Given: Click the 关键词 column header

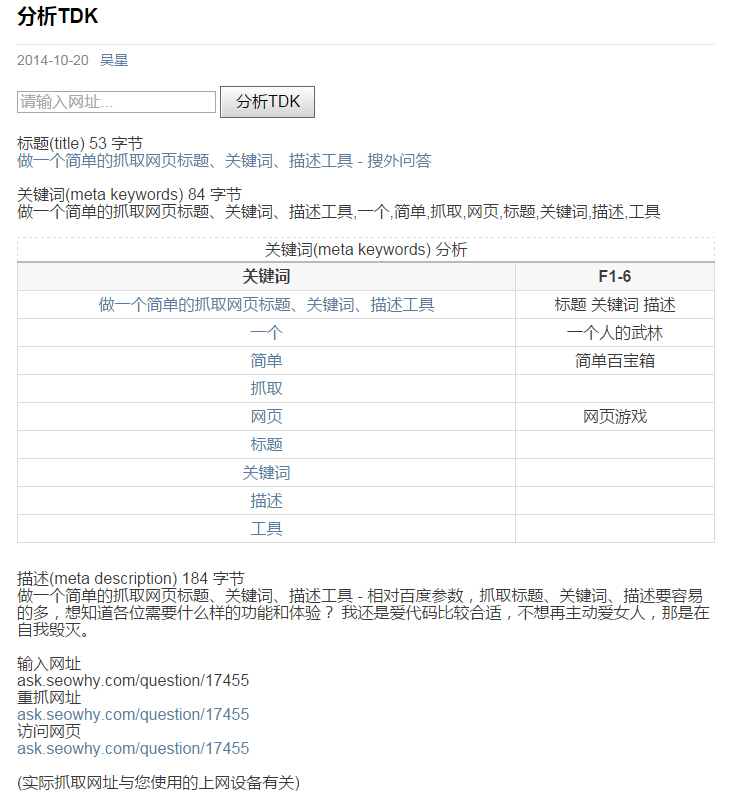Looking at the screenshot, I should [266, 276].
